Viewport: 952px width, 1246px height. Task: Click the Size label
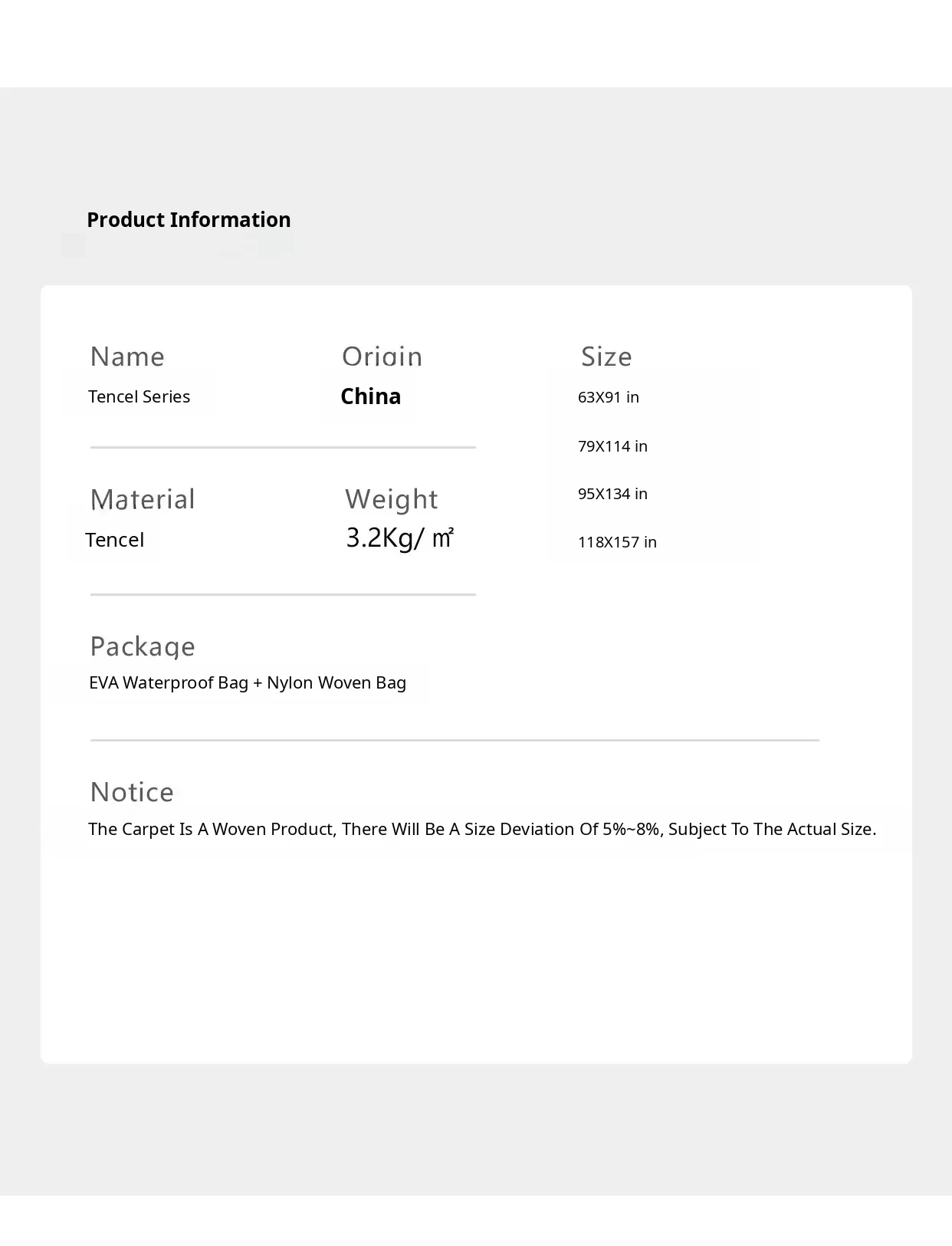coord(606,357)
